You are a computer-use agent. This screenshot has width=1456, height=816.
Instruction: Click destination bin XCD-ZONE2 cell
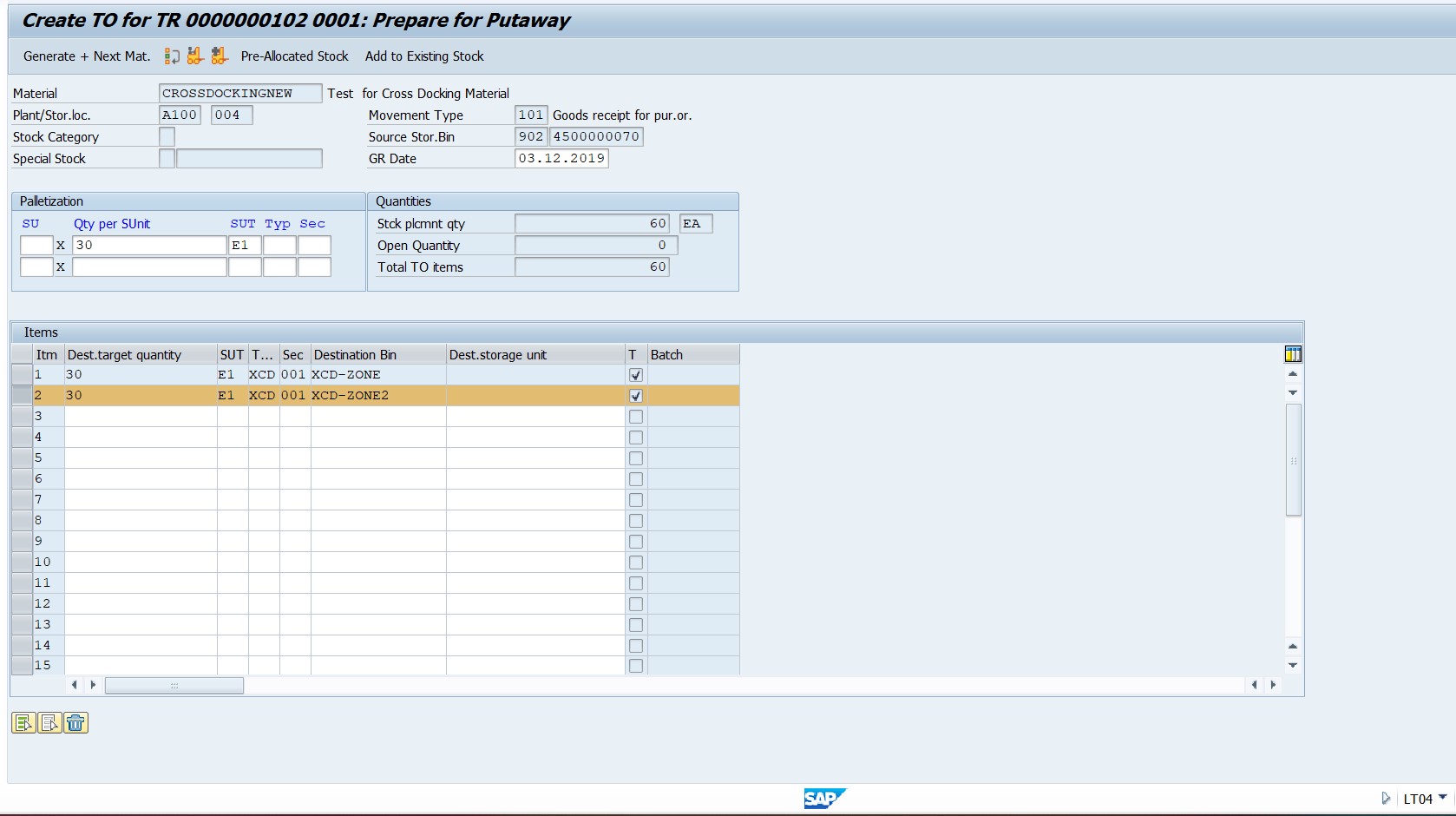378,396
